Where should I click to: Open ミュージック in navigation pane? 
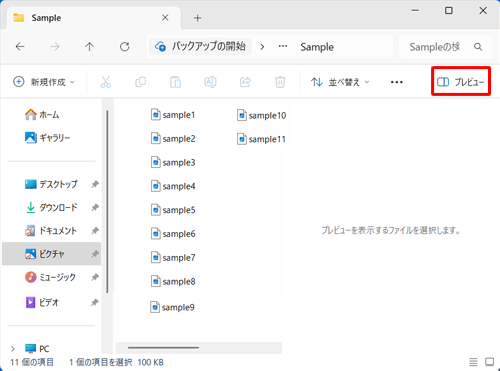point(50,277)
